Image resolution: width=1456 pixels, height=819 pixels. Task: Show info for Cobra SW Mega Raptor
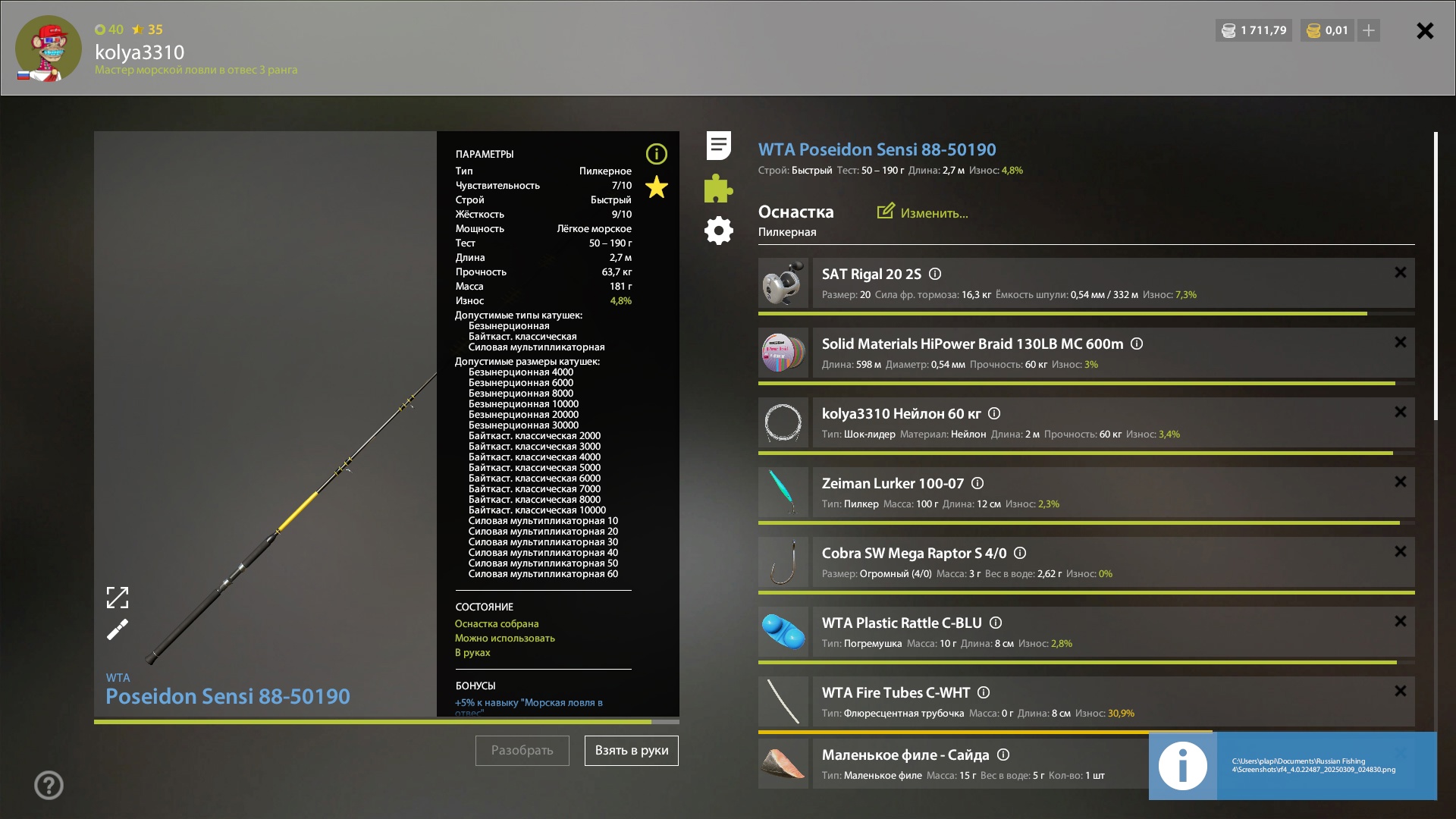[x=1020, y=553]
